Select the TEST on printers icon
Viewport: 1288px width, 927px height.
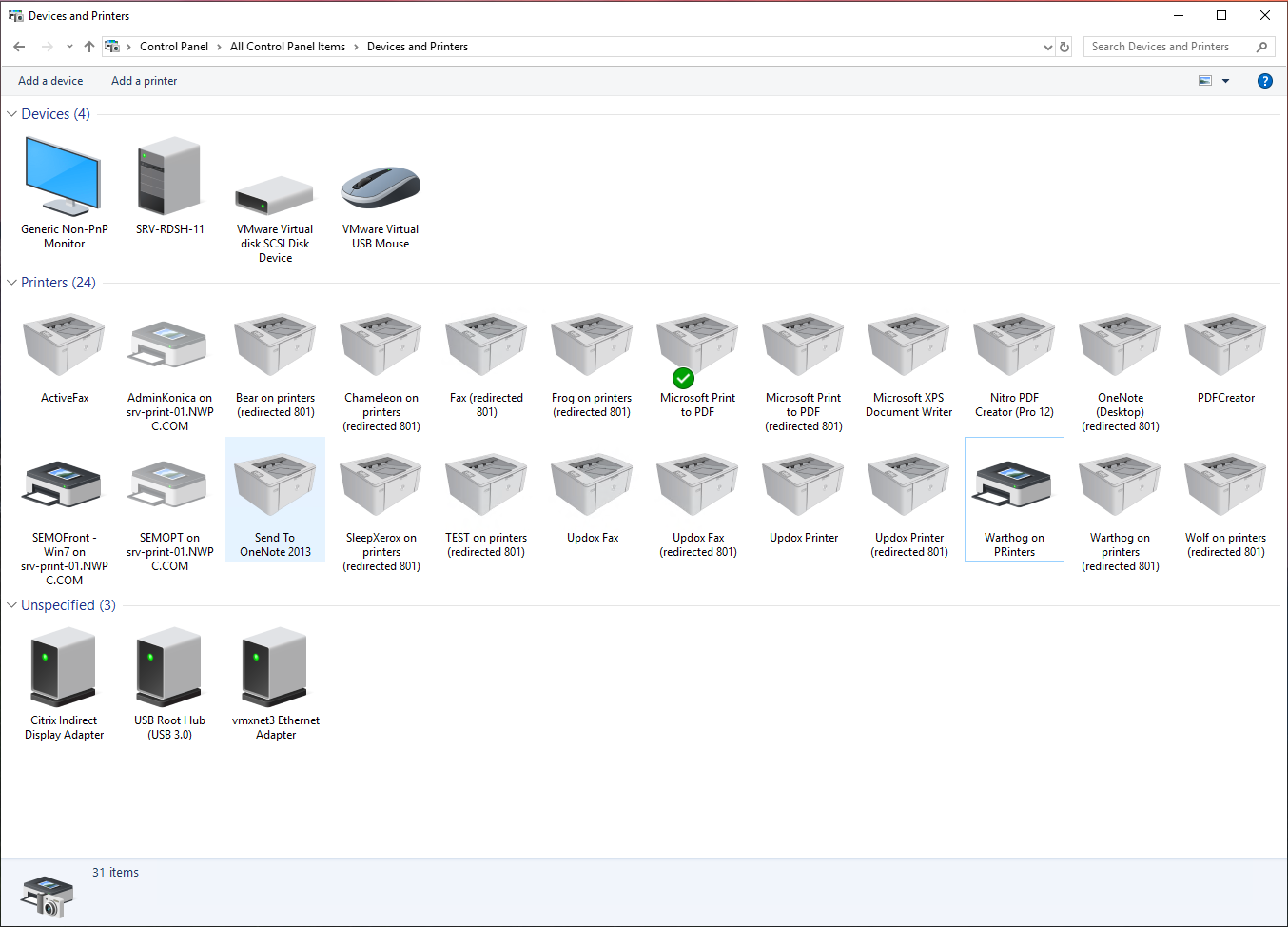pyautogui.click(x=486, y=484)
